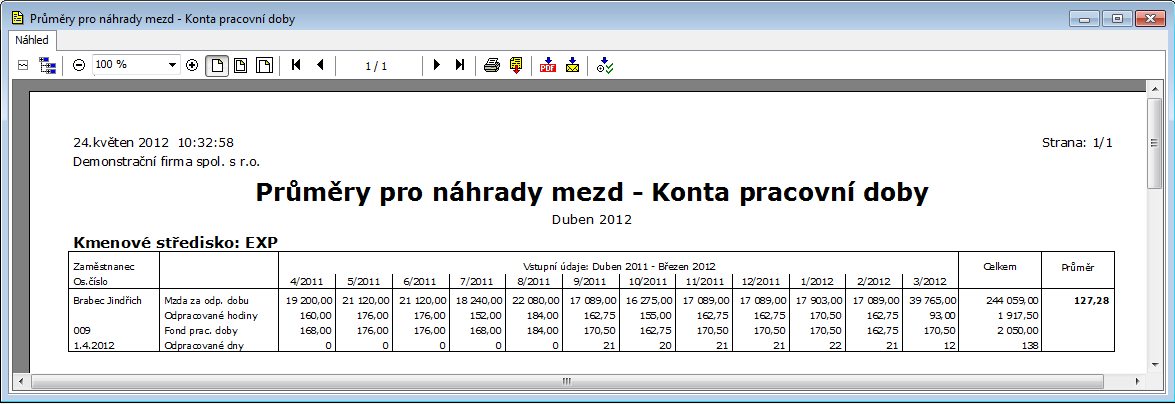Toggle the thumbnails panel icon
Image resolution: width=1175 pixels, height=404 pixels.
click(22, 66)
